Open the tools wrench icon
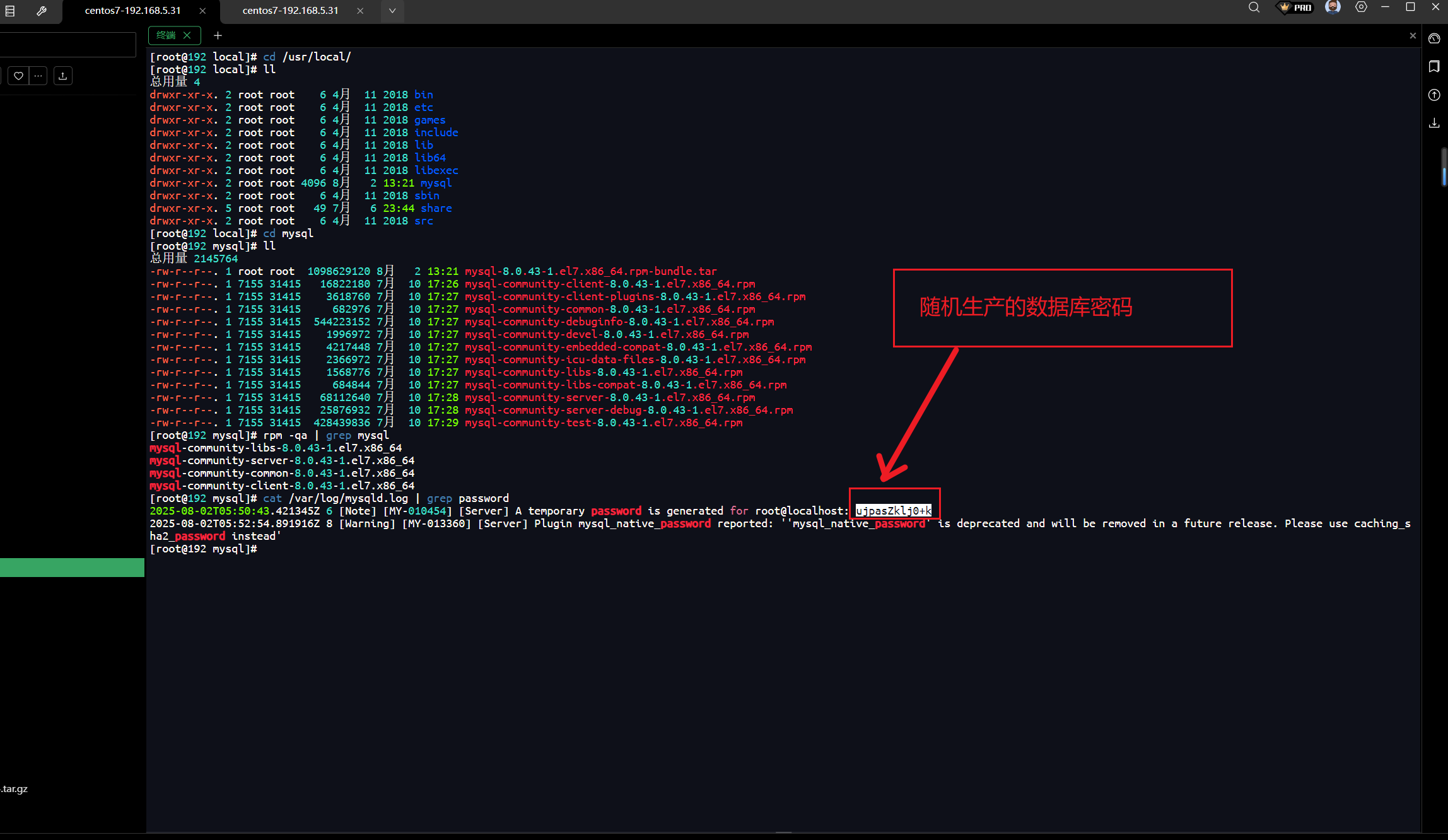 click(42, 11)
